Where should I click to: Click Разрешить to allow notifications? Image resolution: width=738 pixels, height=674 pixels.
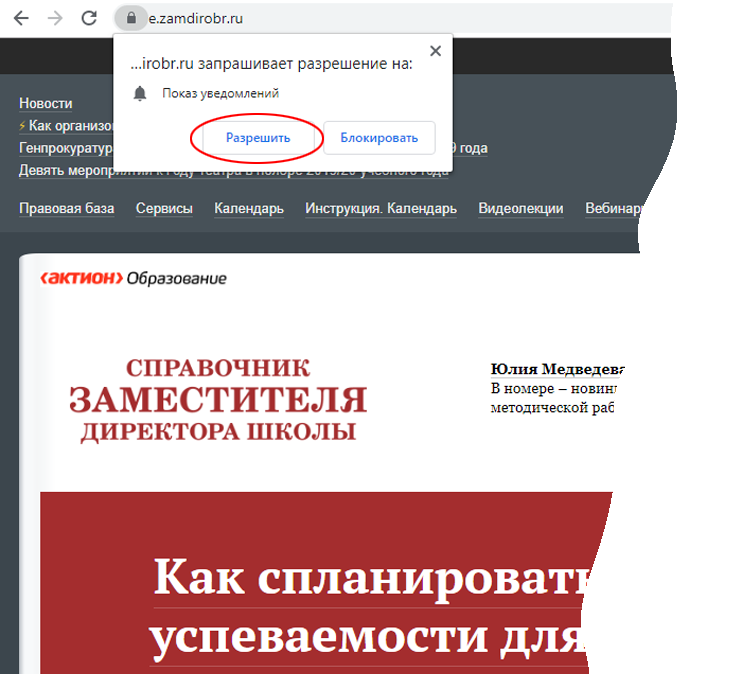point(258,138)
